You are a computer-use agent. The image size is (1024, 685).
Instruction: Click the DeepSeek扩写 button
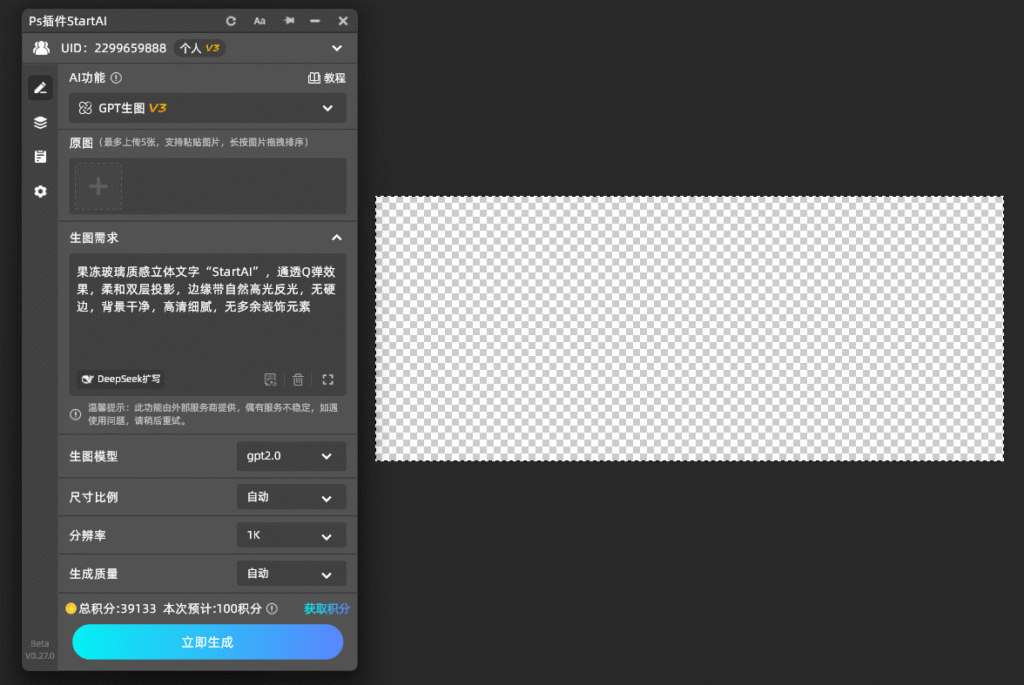click(121, 379)
